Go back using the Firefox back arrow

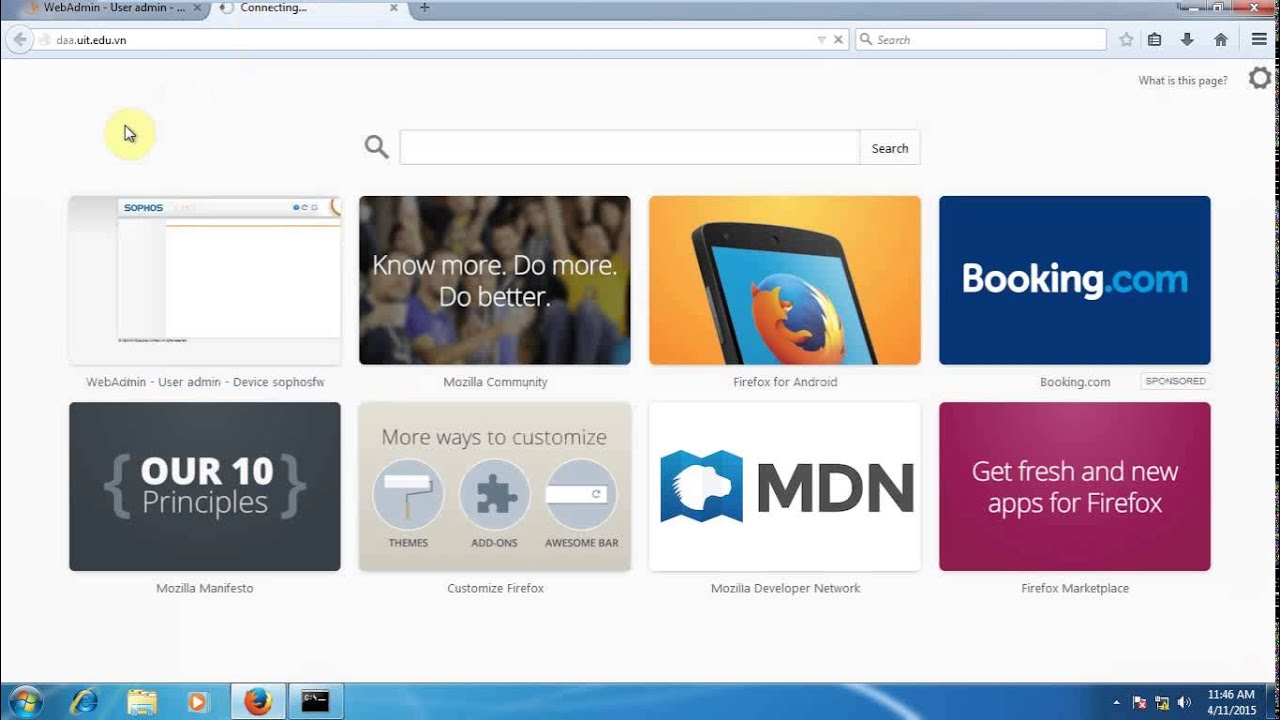(x=19, y=40)
